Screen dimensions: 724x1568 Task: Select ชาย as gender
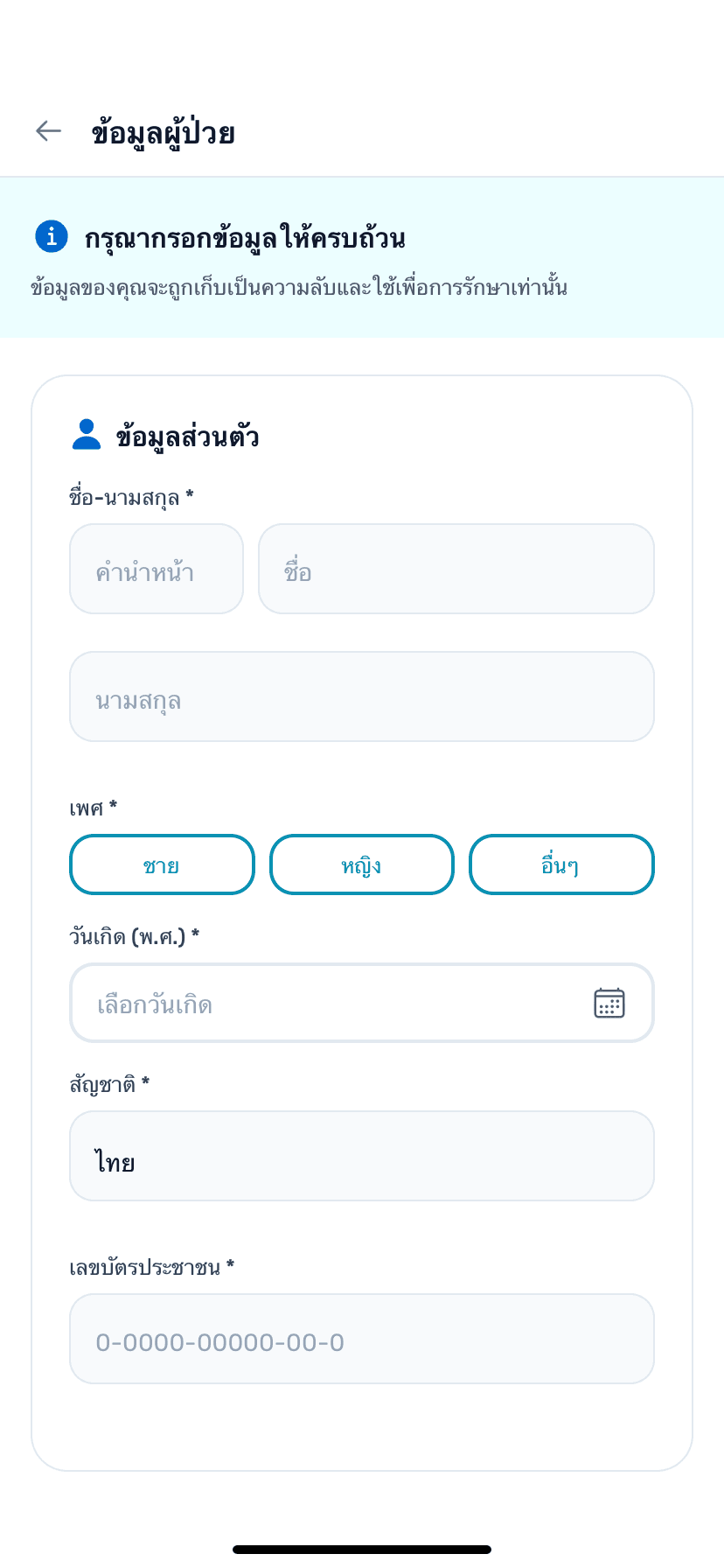pos(162,865)
